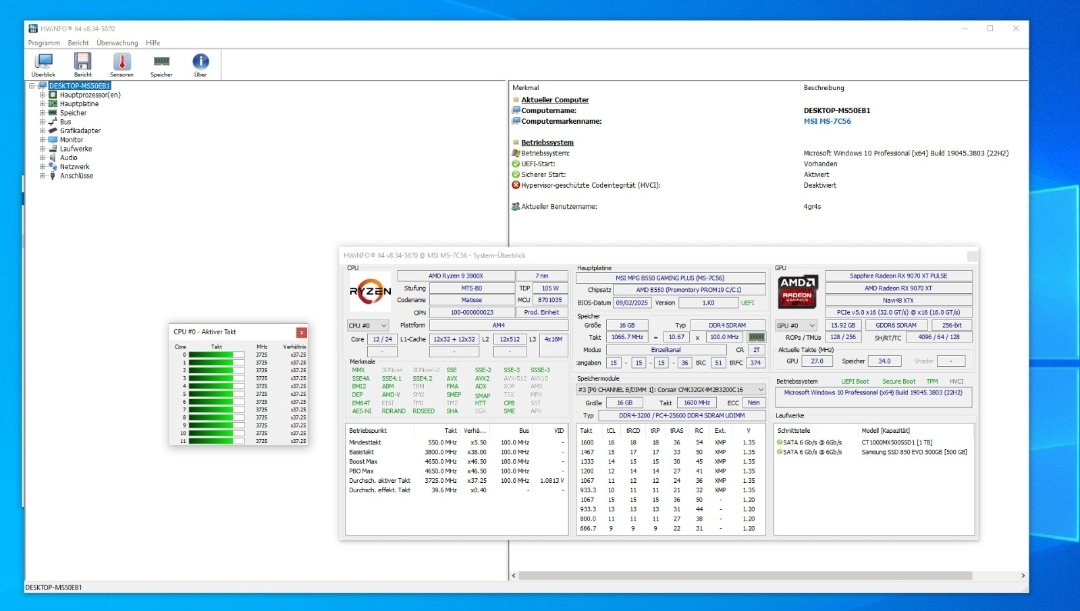Open the CPU #0 selector dropdown

[368, 325]
